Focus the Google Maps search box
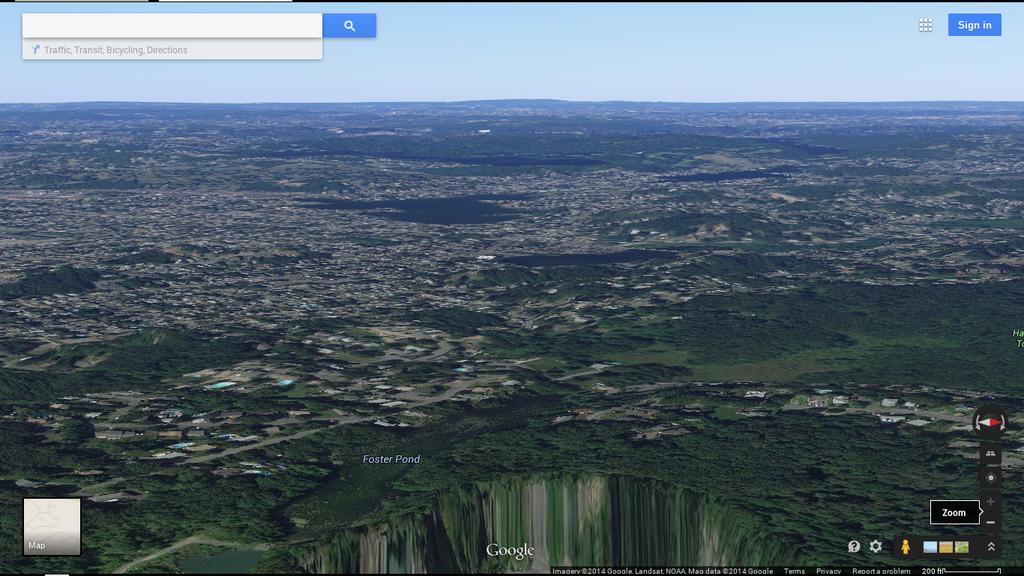 [172, 26]
